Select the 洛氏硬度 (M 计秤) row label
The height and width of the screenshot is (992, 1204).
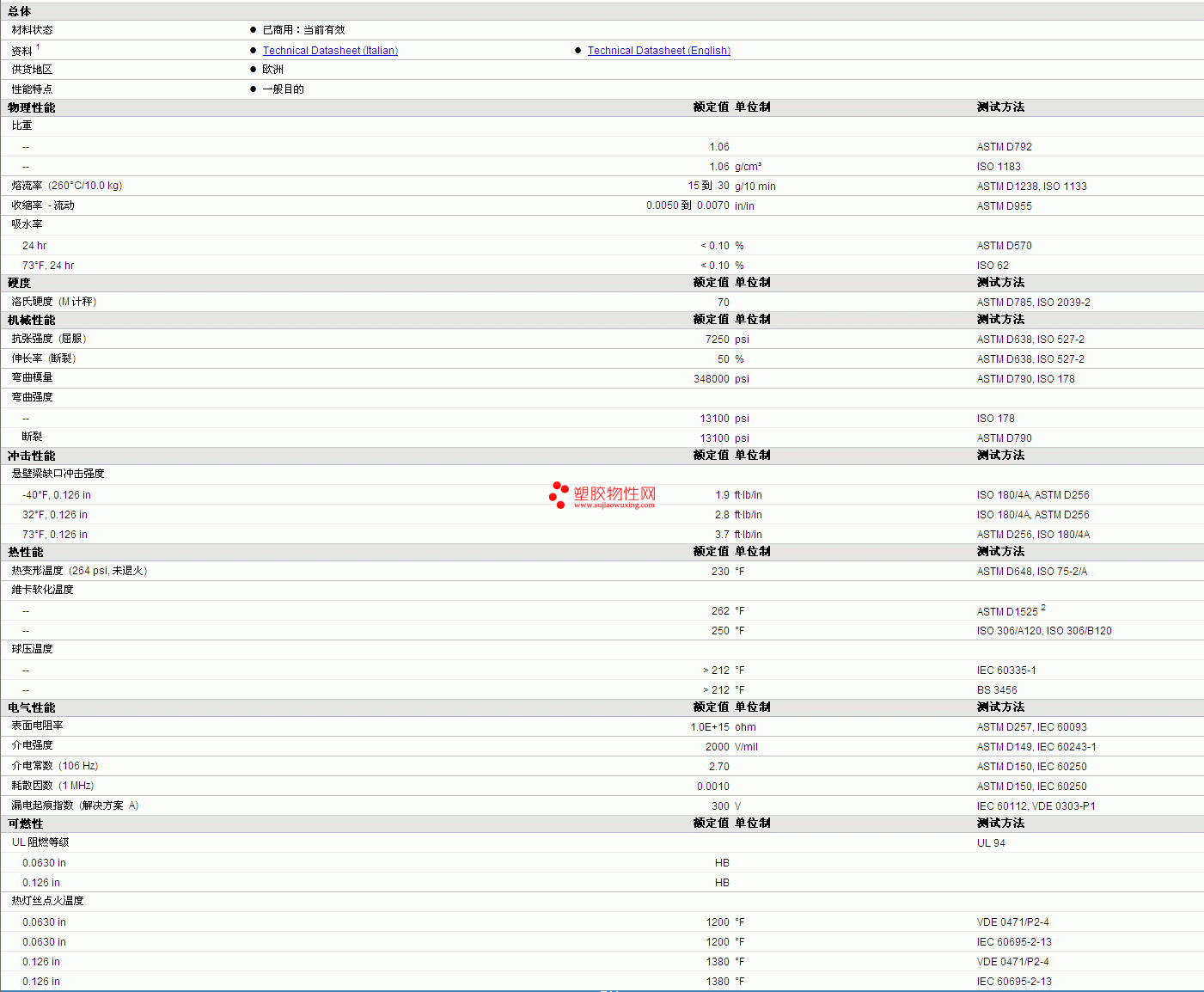[x=54, y=302]
